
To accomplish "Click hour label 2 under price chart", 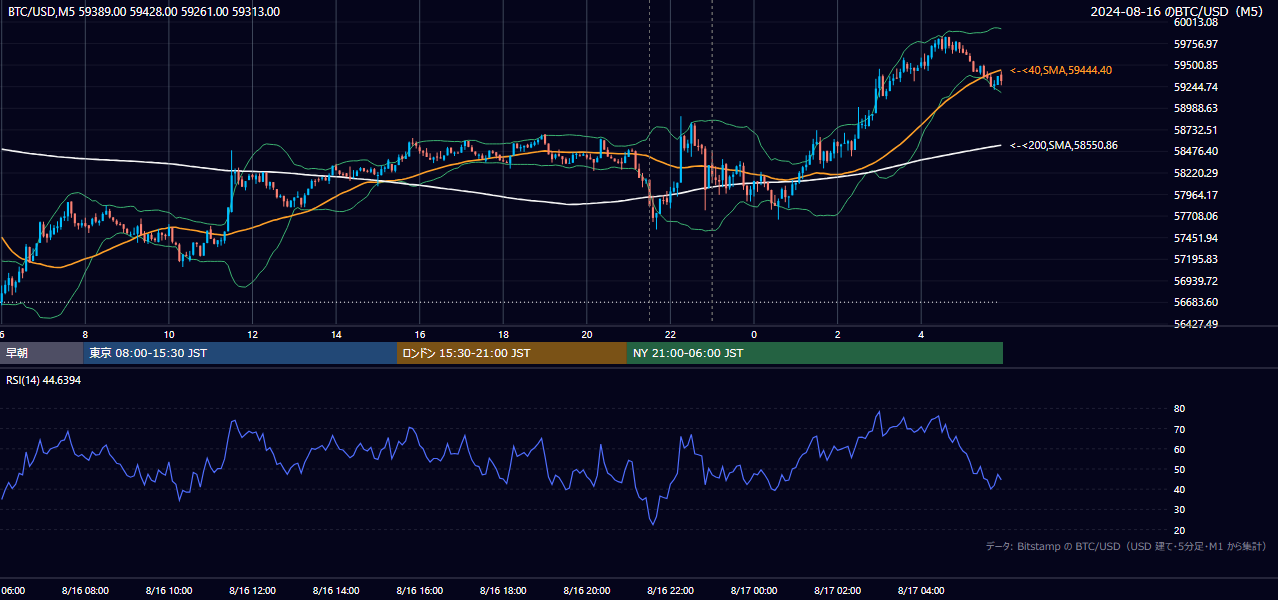I will click(x=838, y=334).
